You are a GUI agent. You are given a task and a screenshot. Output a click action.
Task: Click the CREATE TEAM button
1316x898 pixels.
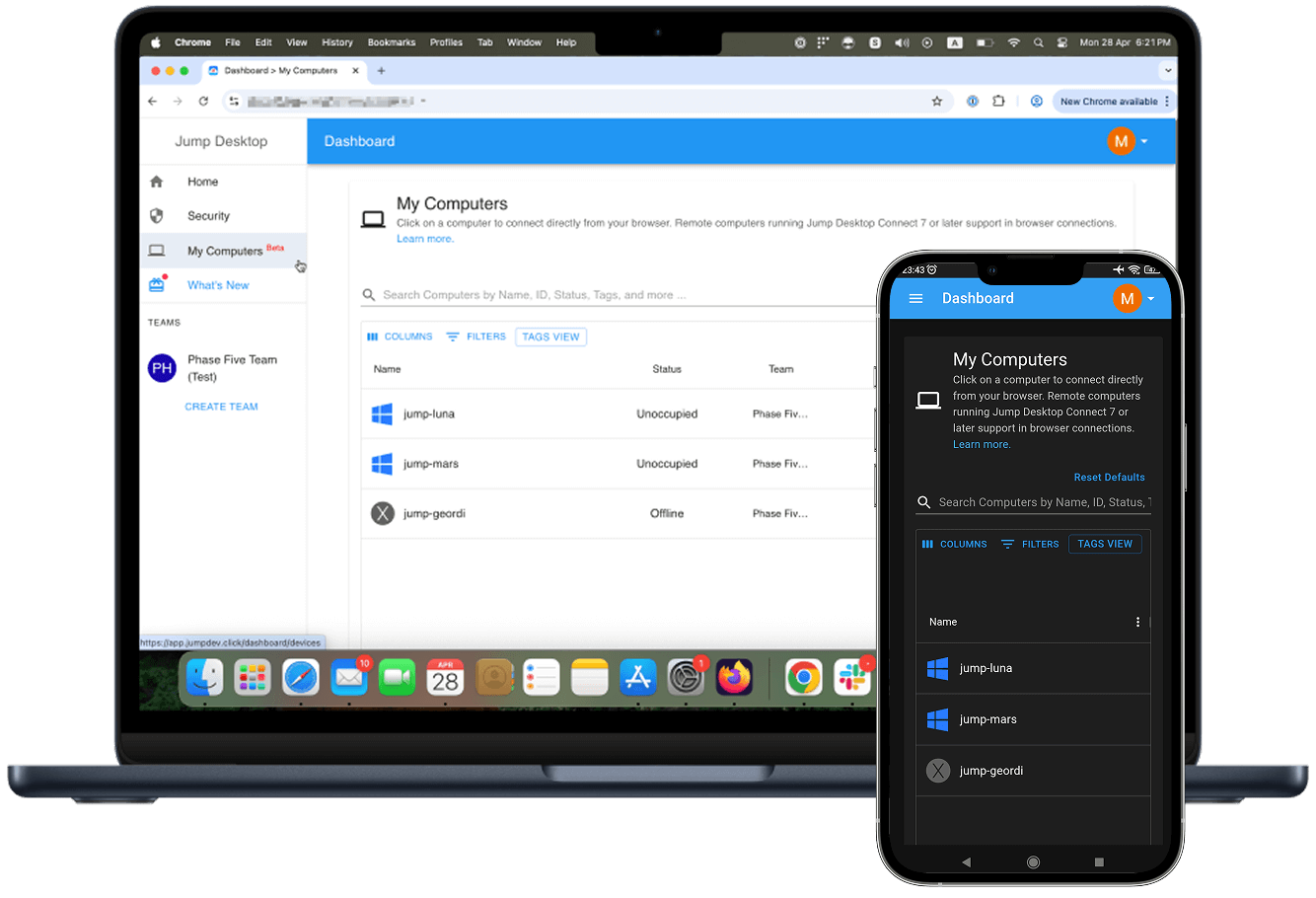click(x=221, y=407)
